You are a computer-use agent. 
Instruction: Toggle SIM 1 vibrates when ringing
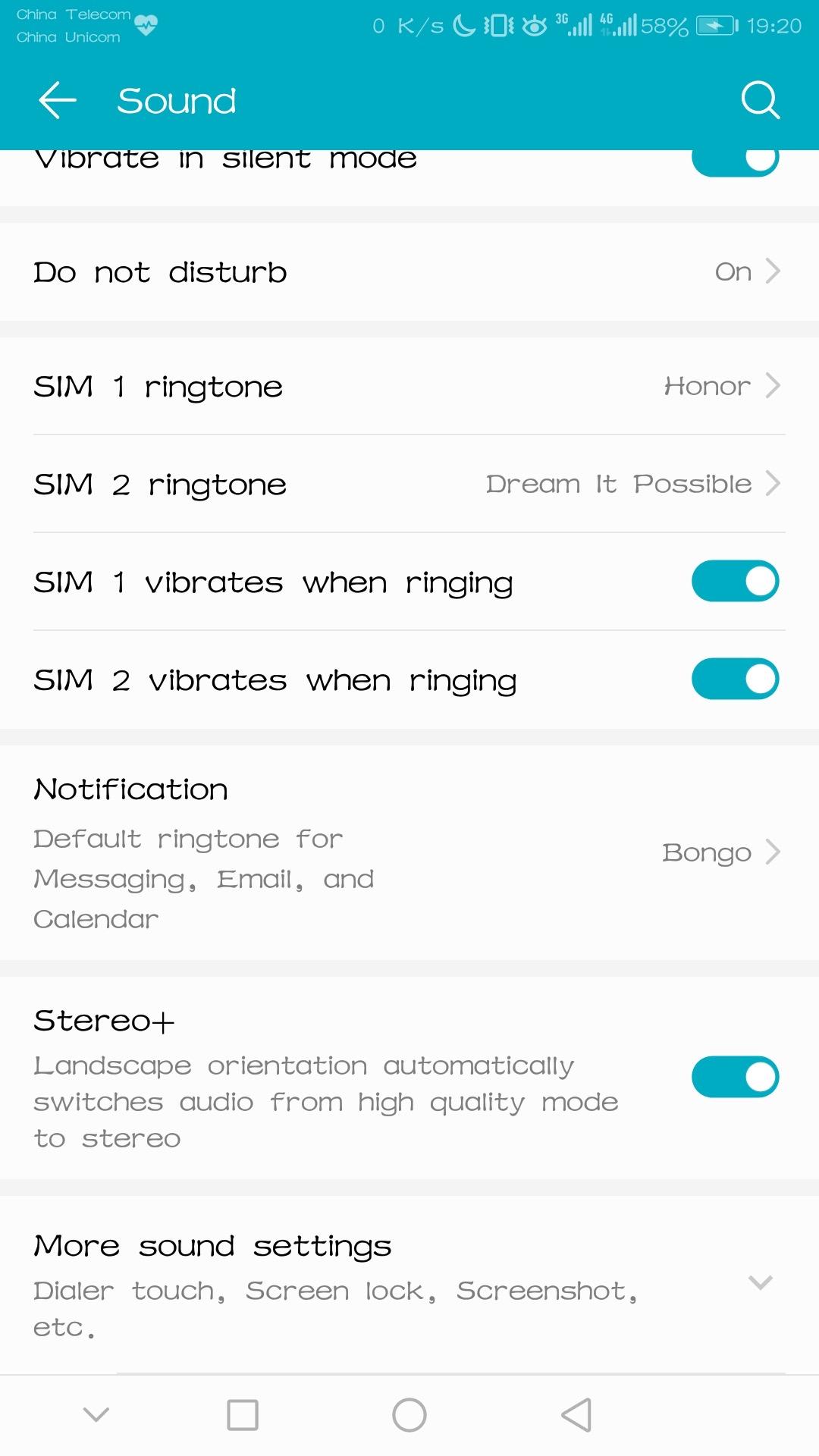click(x=735, y=582)
